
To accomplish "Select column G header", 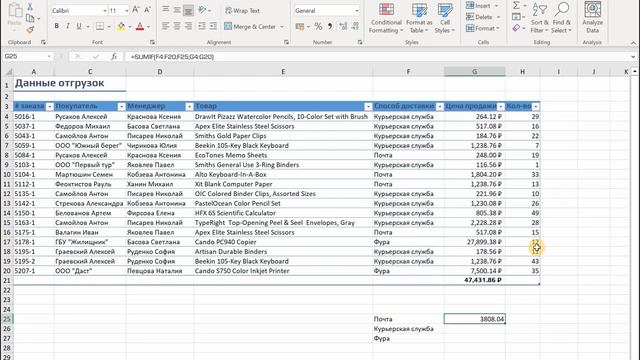I will click(x=474, y=71).
